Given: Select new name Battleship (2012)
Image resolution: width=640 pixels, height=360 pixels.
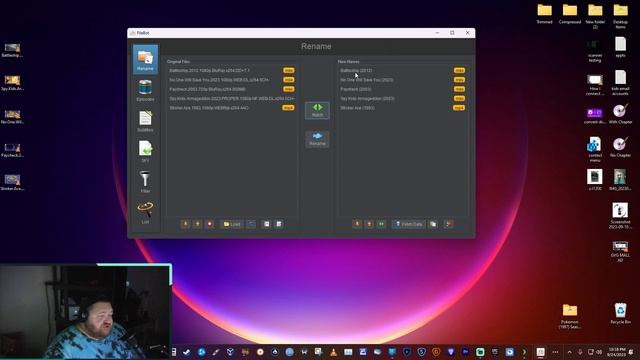Looking at the screenshot, I should click(x=402, y=70).
